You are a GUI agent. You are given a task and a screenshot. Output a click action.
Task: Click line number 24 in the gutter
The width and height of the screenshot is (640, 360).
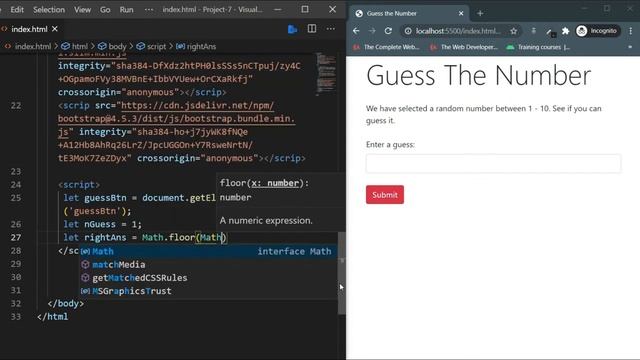tap(16, 184)
